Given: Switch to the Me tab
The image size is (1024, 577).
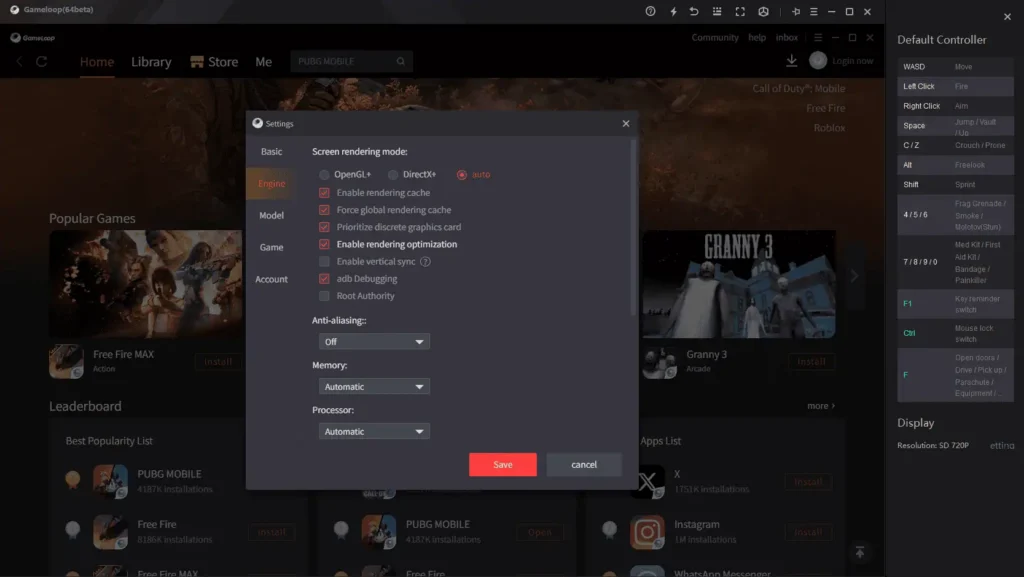Looking at the screenshot, I should pyautogui.click(x=263, y=62).
